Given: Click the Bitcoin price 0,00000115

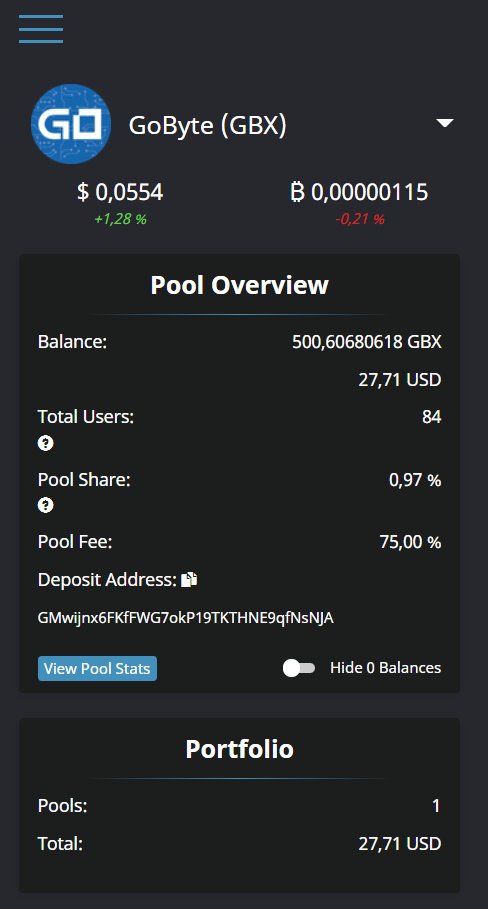Looking at the screenshot, I should tap(359, 192).
